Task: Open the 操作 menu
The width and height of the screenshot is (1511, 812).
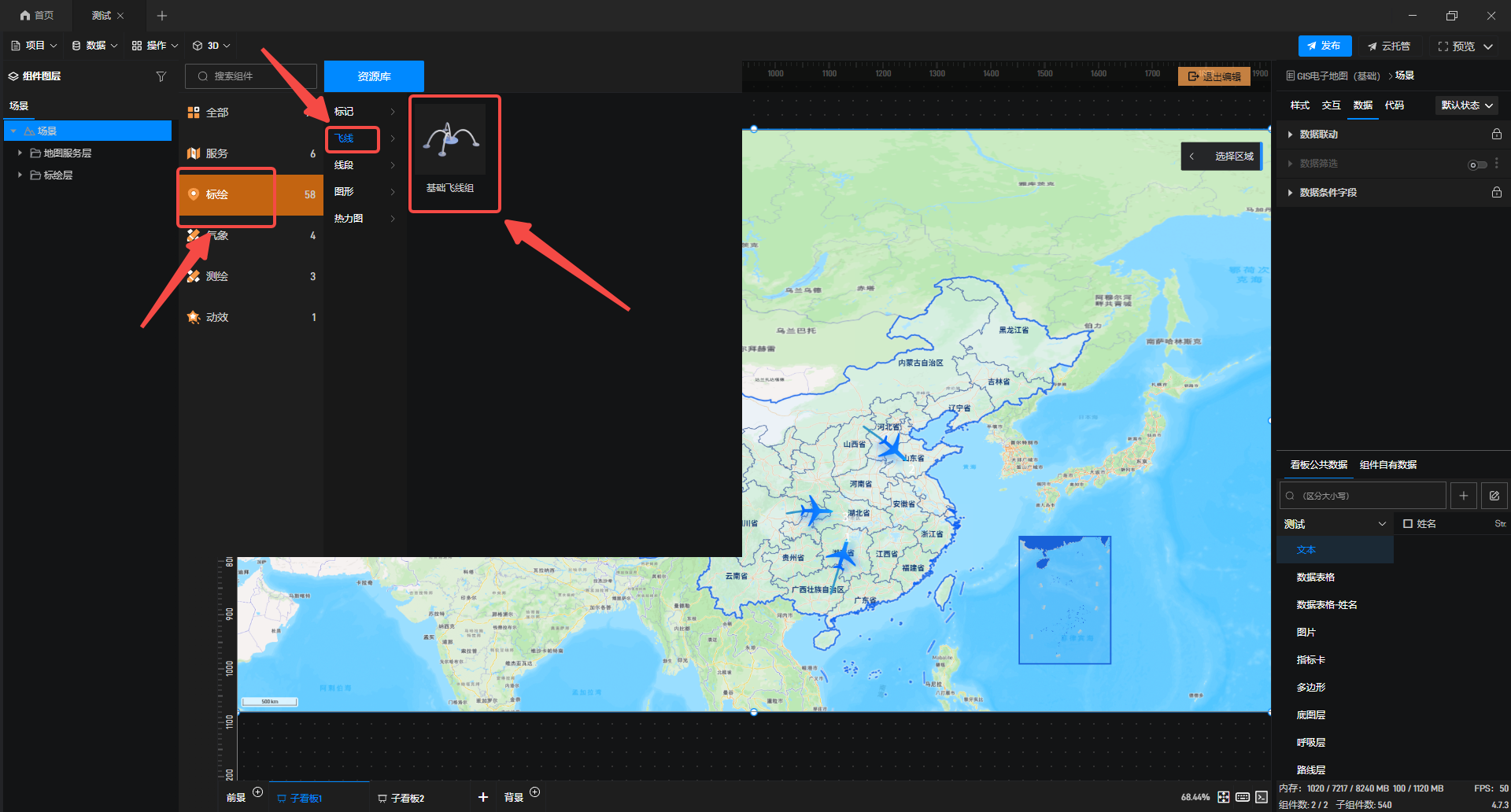Action: tap(155, 46)
